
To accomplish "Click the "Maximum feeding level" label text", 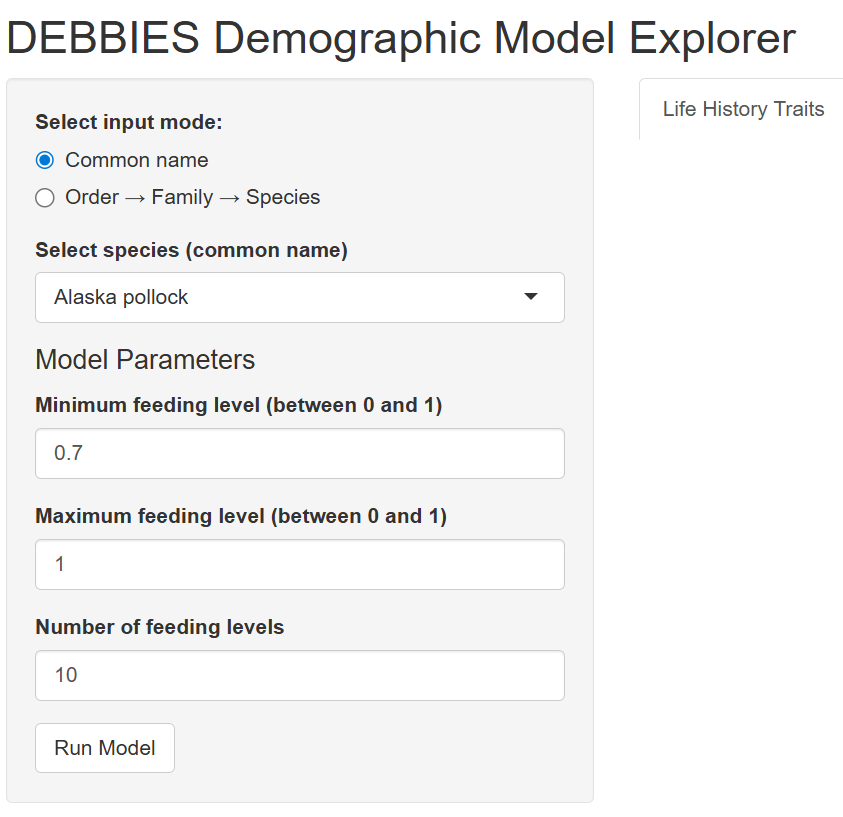I will click(240, 516).
